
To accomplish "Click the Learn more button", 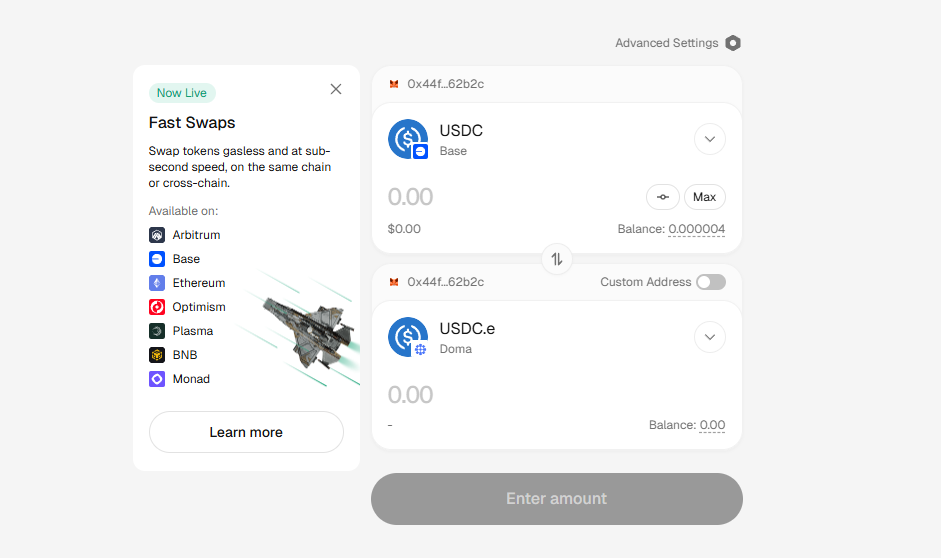I will click(246, 432).
